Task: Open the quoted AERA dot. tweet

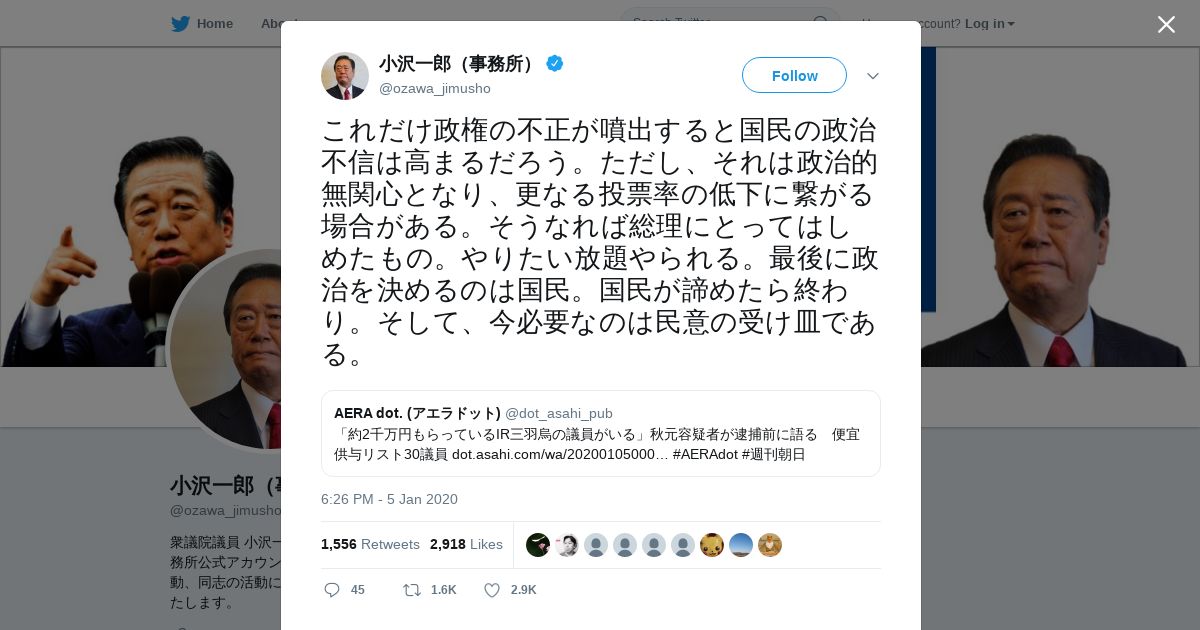Action: [601, 433]
